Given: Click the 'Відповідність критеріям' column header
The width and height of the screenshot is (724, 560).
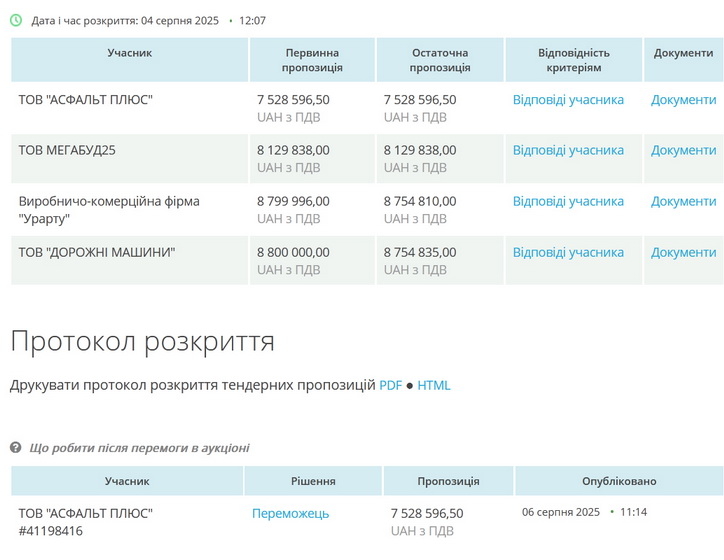Looking at the screenshot, I should (573, 60).
